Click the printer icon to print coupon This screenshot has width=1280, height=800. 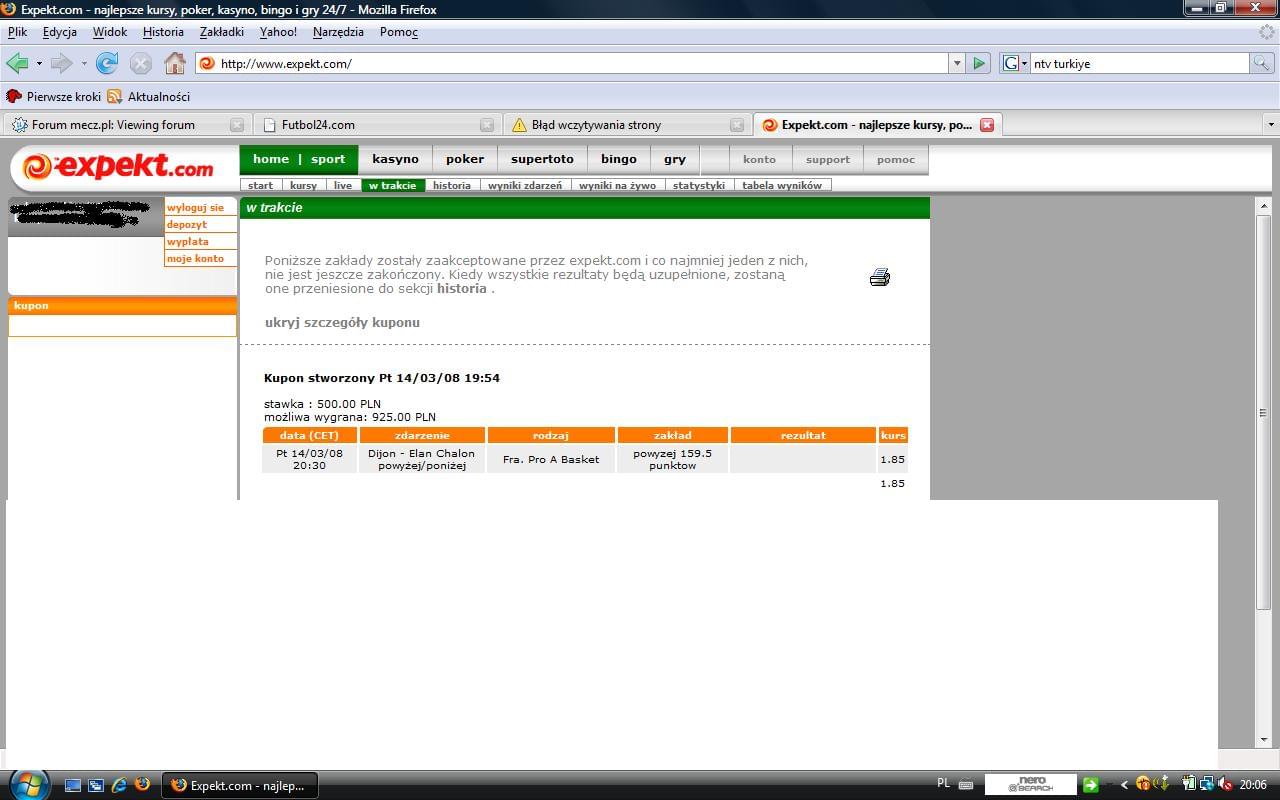879,277
